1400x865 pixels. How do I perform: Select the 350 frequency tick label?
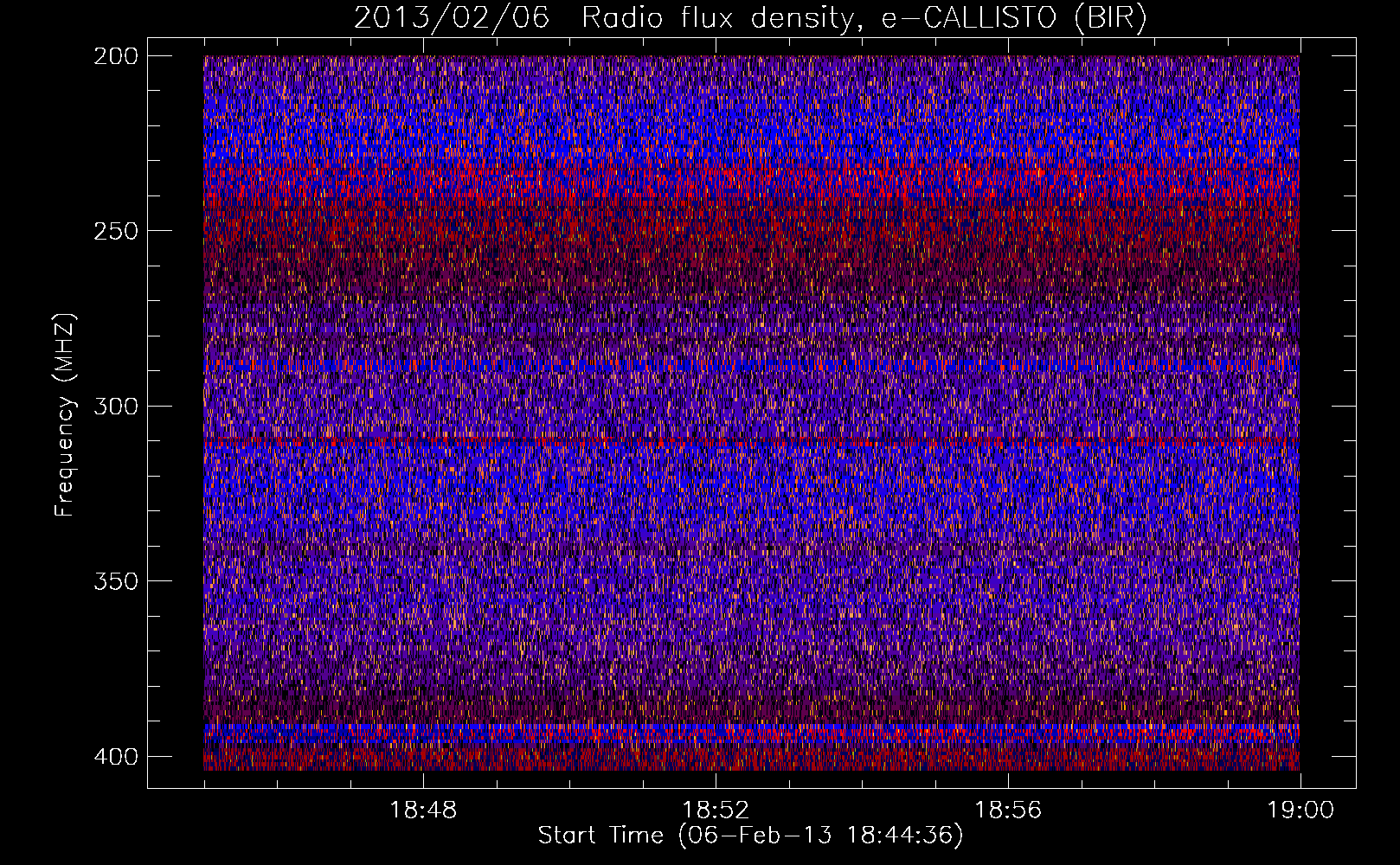coord(115,580)
